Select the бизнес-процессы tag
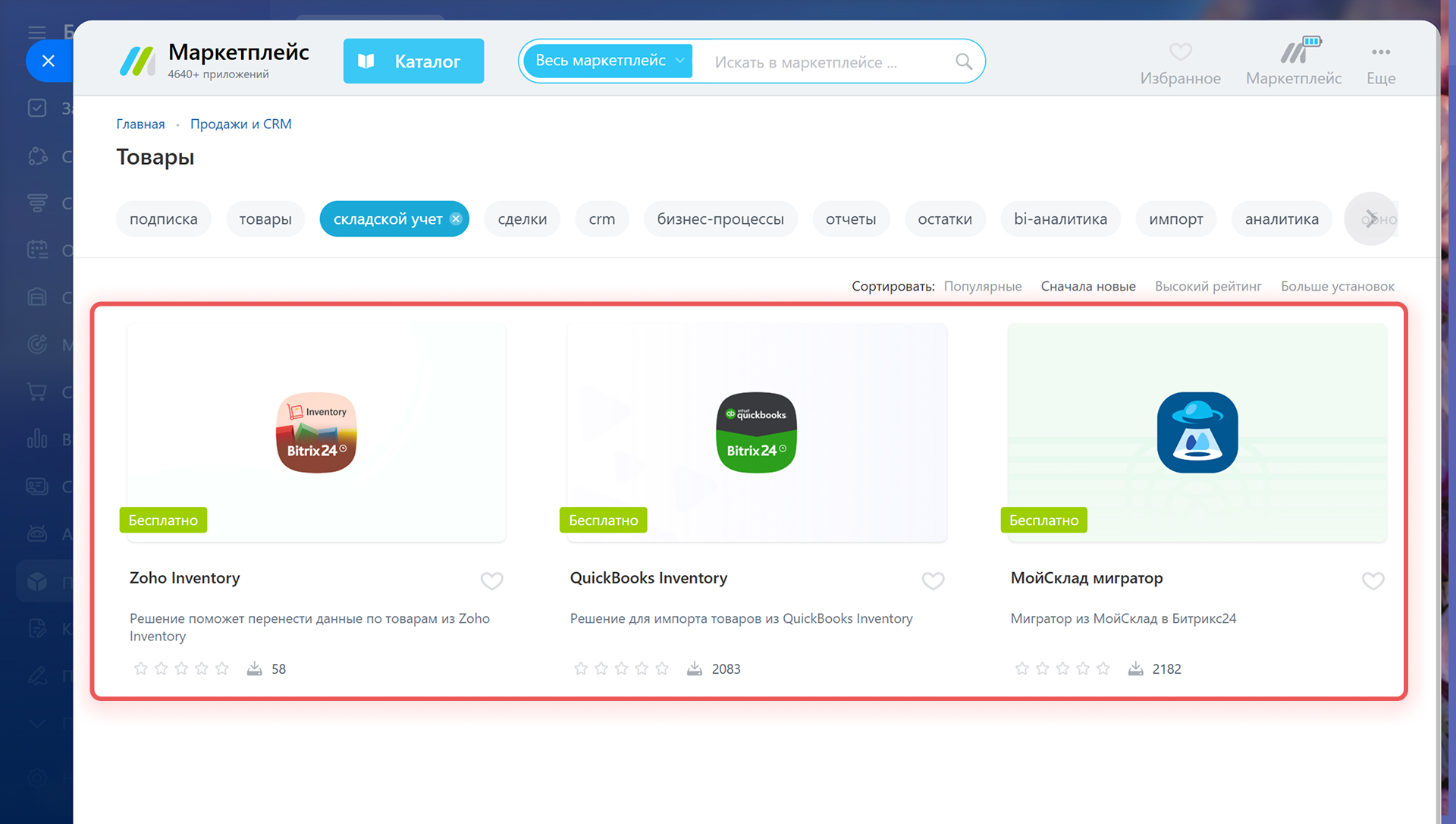 tap(720, 219)
